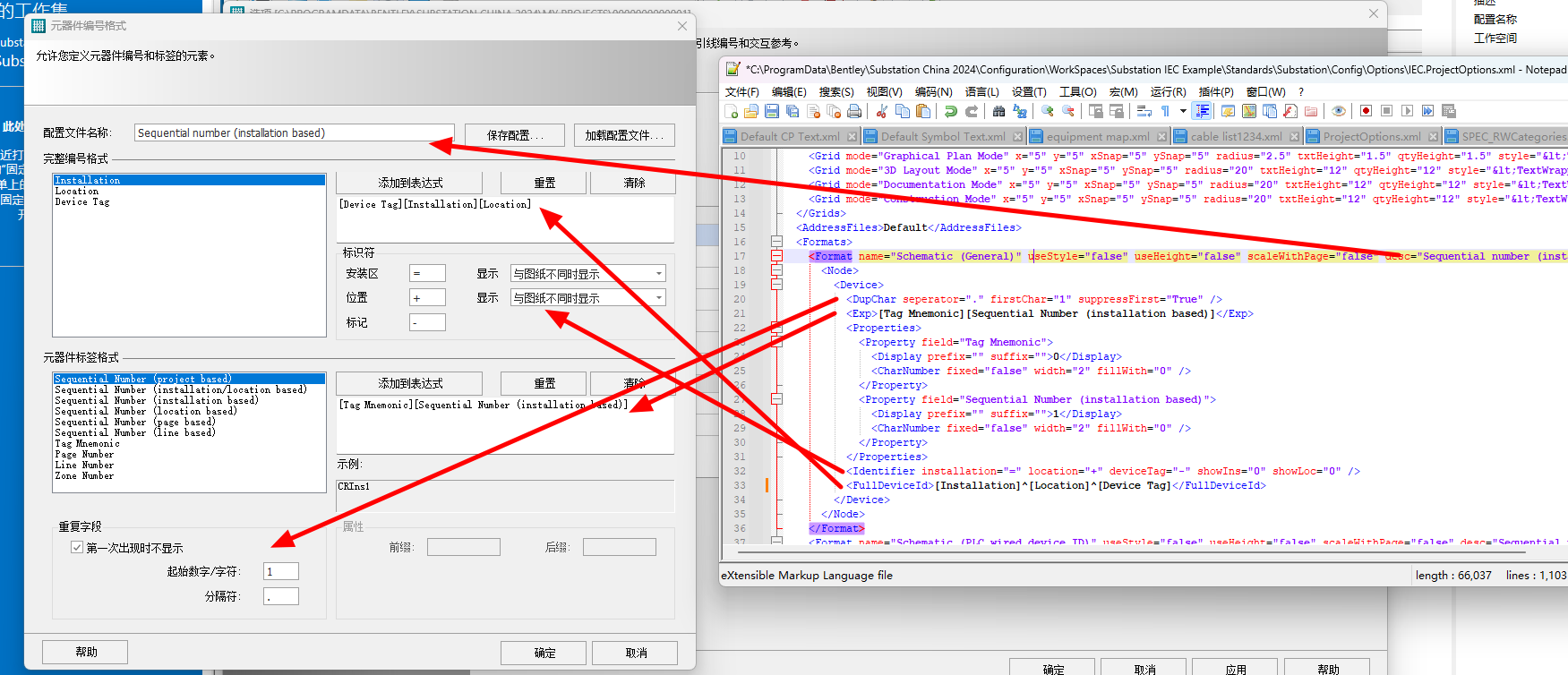Click the Stop Recording macro icon
The width and height of the screenshot is (1568, 675).
pos(1386,111)
